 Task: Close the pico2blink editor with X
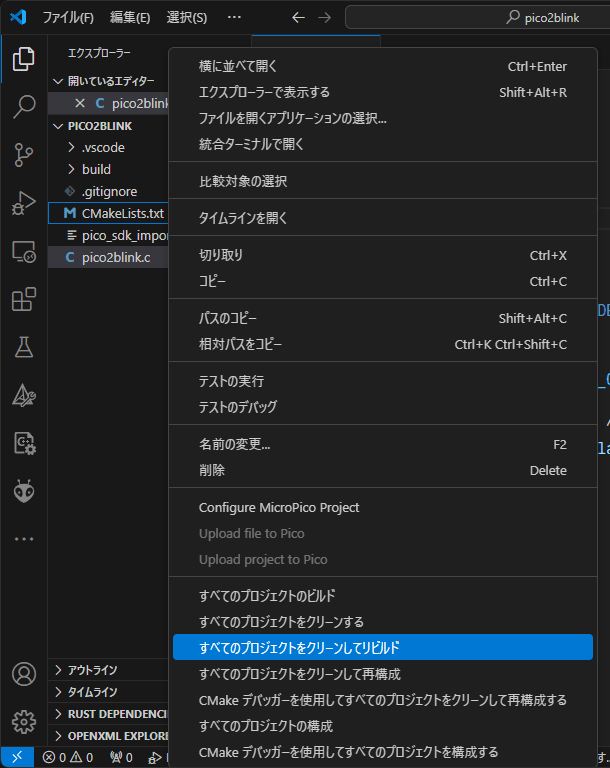point(80,103)
